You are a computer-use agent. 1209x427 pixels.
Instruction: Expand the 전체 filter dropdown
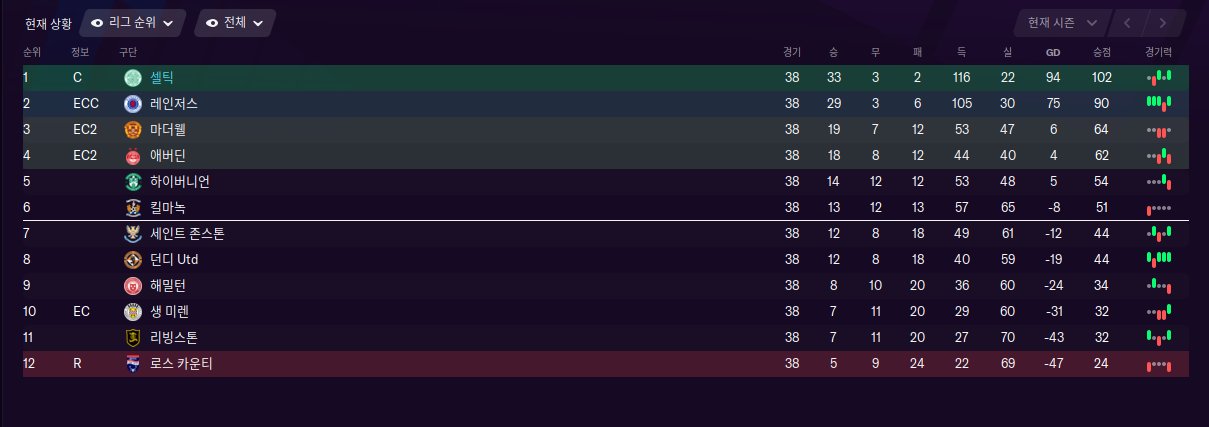click(x=235, y=22)
